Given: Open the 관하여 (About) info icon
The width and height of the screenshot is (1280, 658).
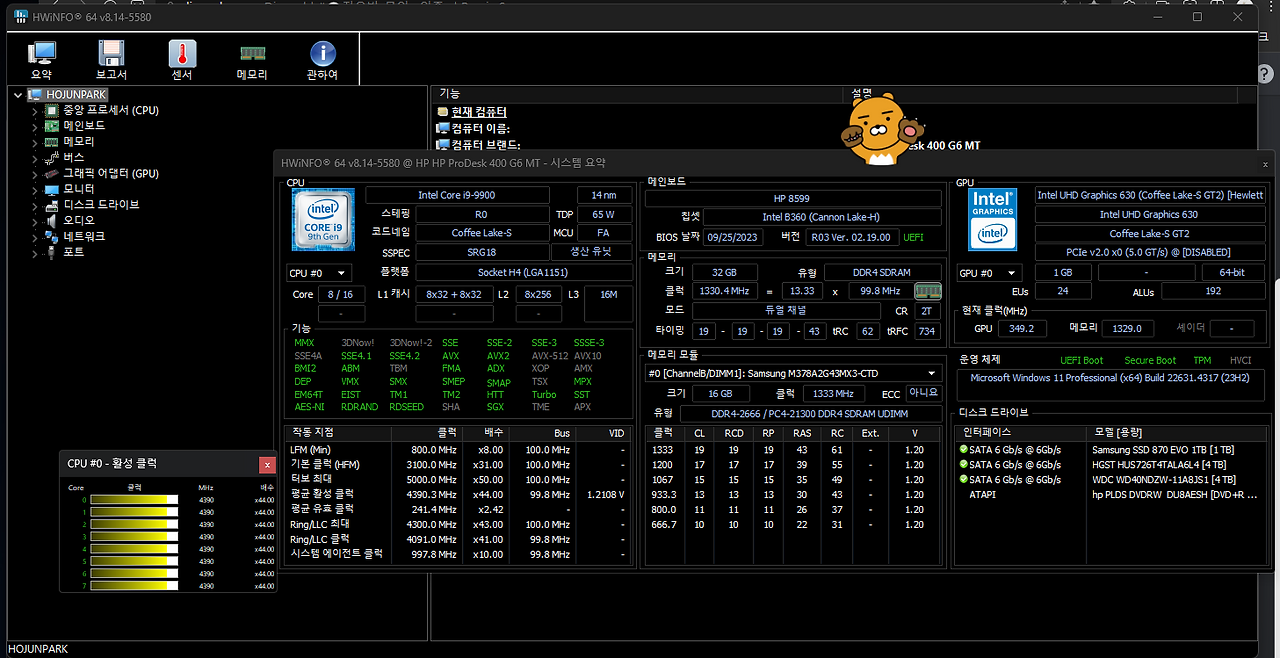Looking at the screenshot, I should (322, 60).
